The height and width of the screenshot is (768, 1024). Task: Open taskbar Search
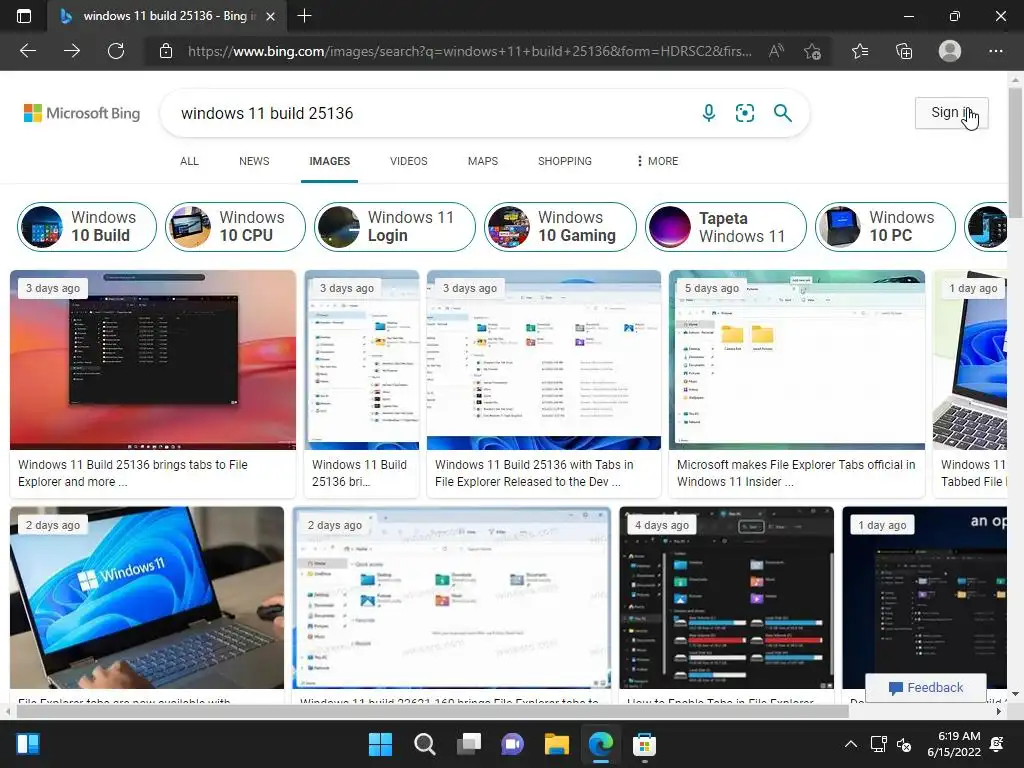(x=424, y=744)
